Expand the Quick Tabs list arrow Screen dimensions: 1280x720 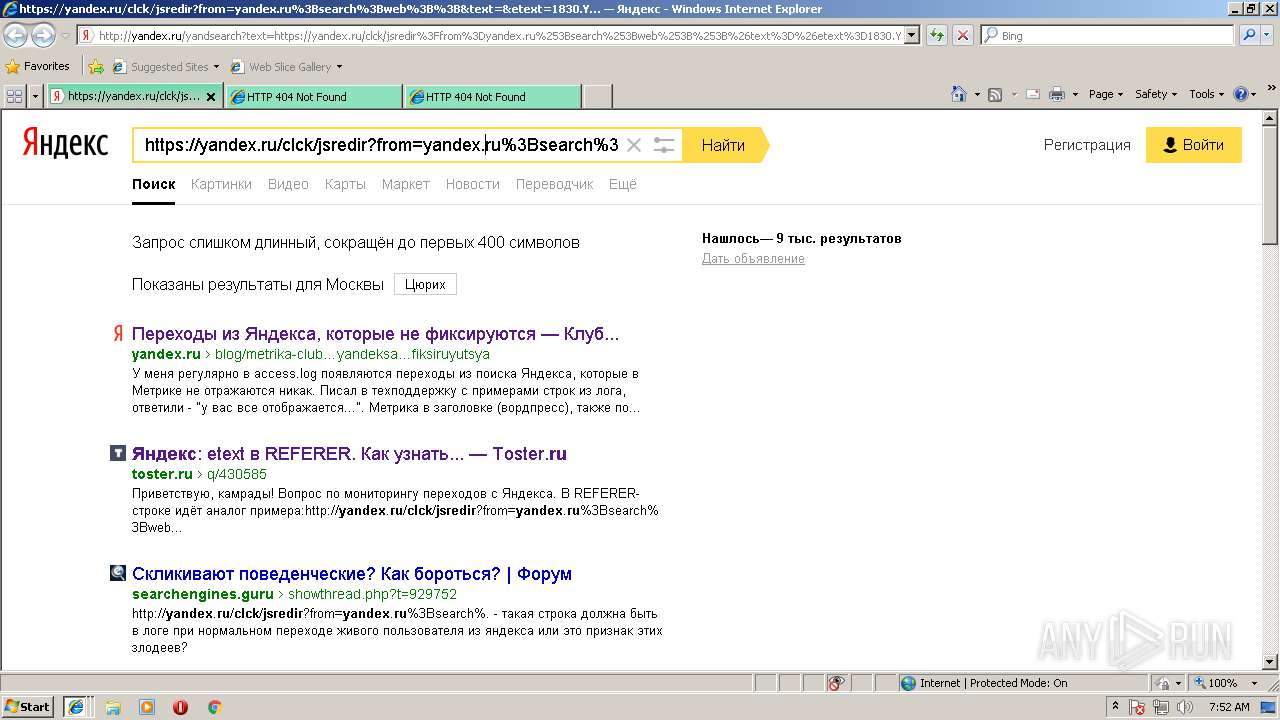[36, 96]
